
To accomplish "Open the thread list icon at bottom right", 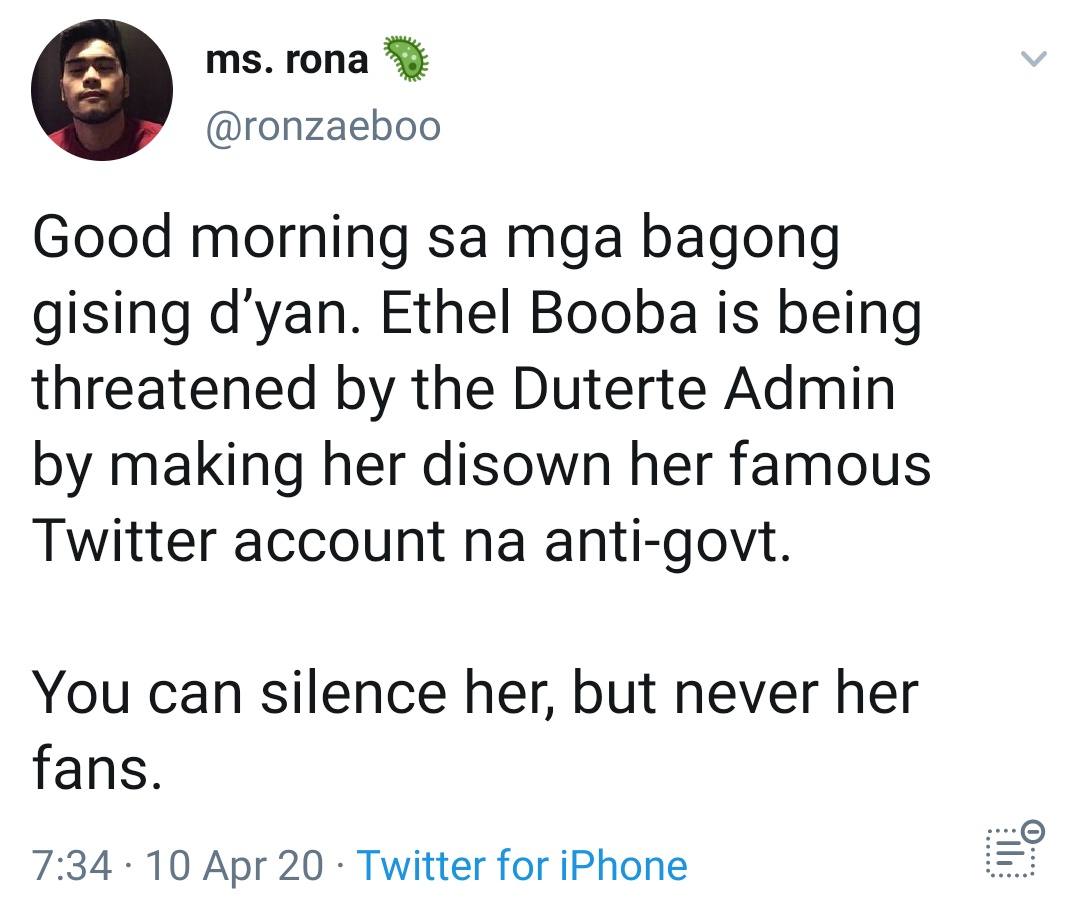I will point(1010,856).
